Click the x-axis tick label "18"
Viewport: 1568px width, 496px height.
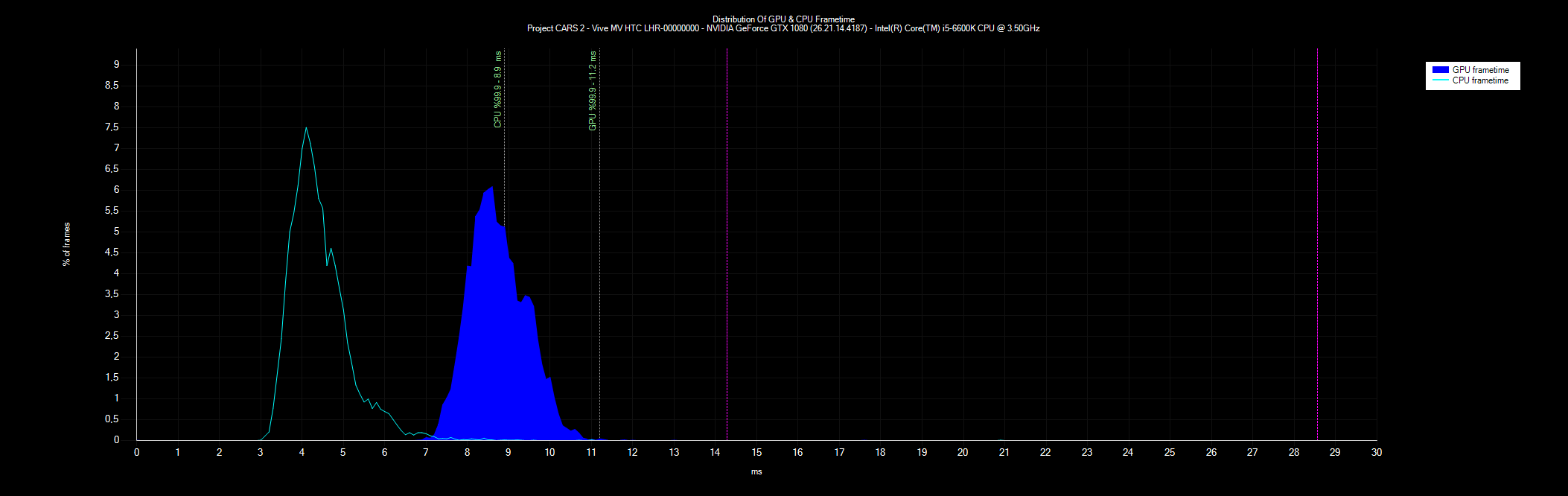click(x=880, y=452)
